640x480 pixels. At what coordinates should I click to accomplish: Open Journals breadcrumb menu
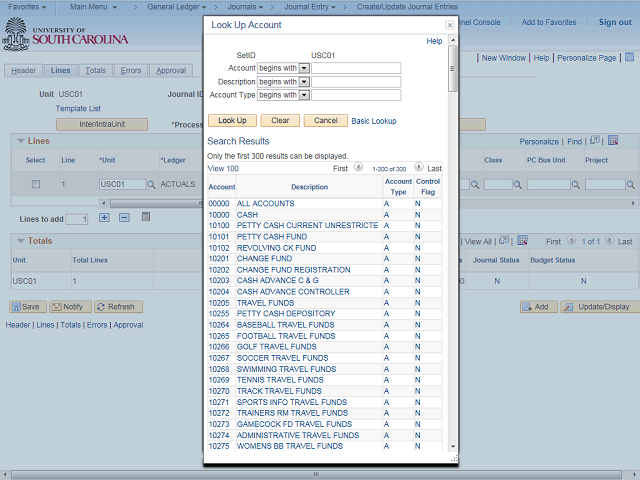tap(245, 7)
